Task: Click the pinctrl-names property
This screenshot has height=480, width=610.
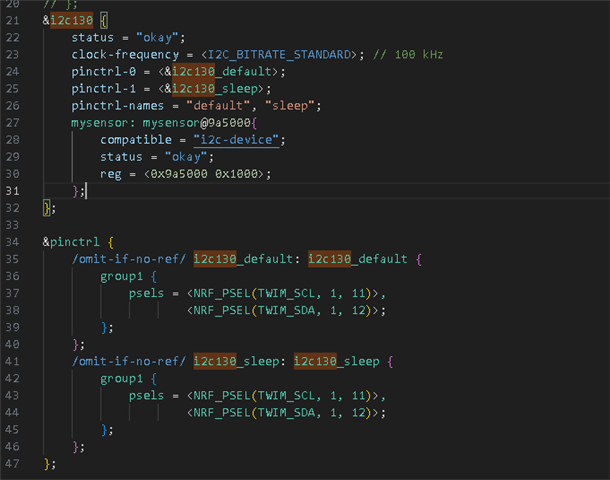Action: (x=117, y=106)
